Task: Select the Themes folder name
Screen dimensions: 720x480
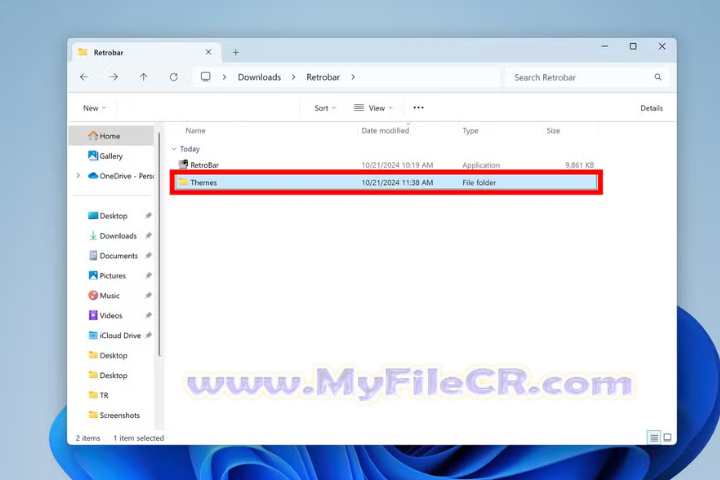Action: coord(203,182)
